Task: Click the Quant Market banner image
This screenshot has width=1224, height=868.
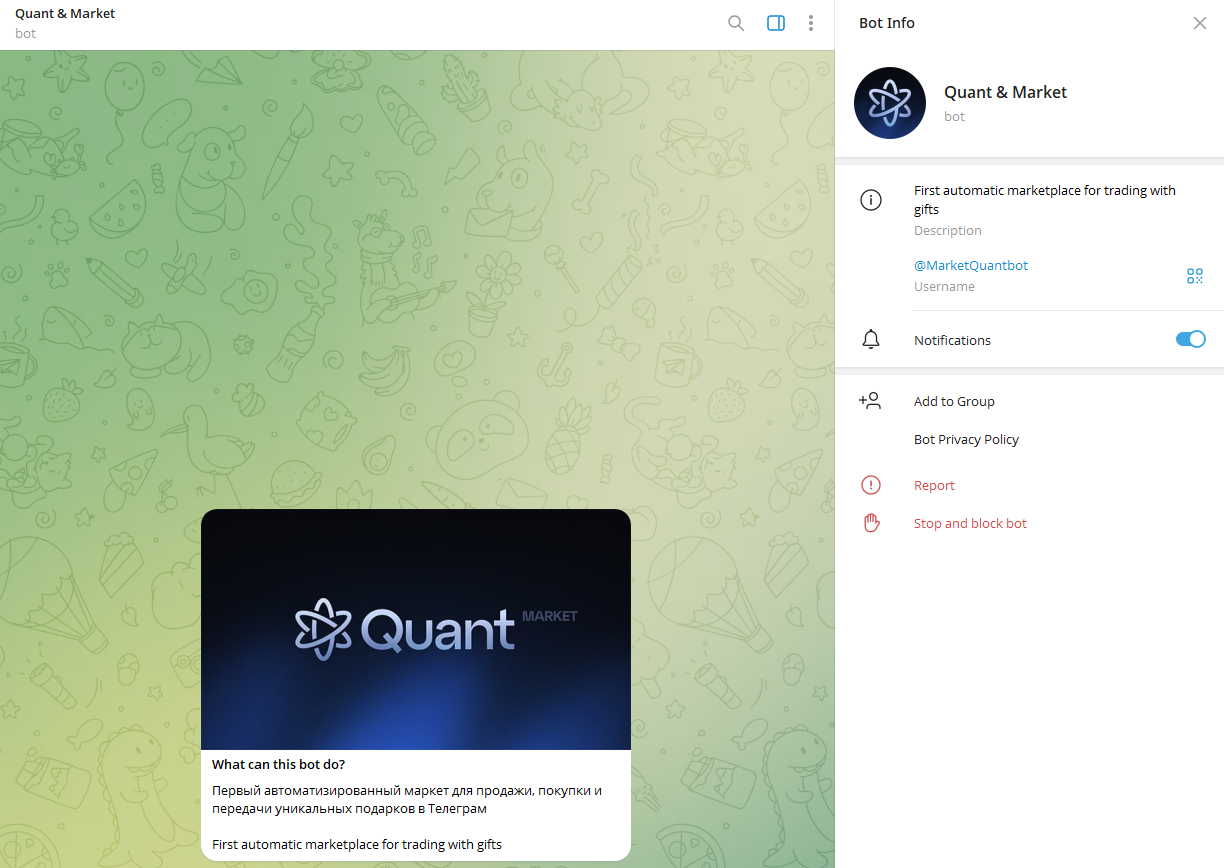Action: coord(416,629)
